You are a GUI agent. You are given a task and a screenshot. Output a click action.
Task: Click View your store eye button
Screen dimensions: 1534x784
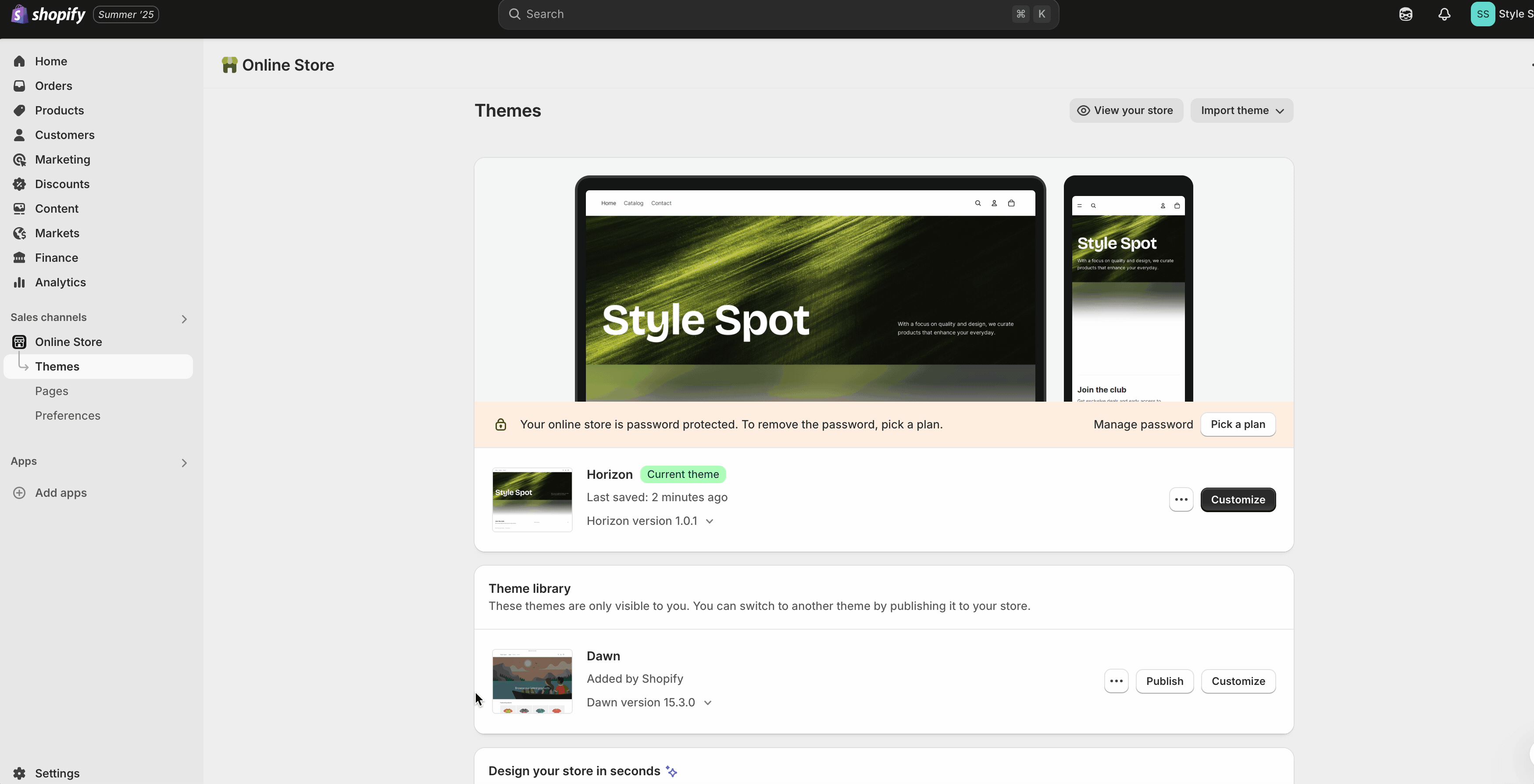(x=1125, y=111)
